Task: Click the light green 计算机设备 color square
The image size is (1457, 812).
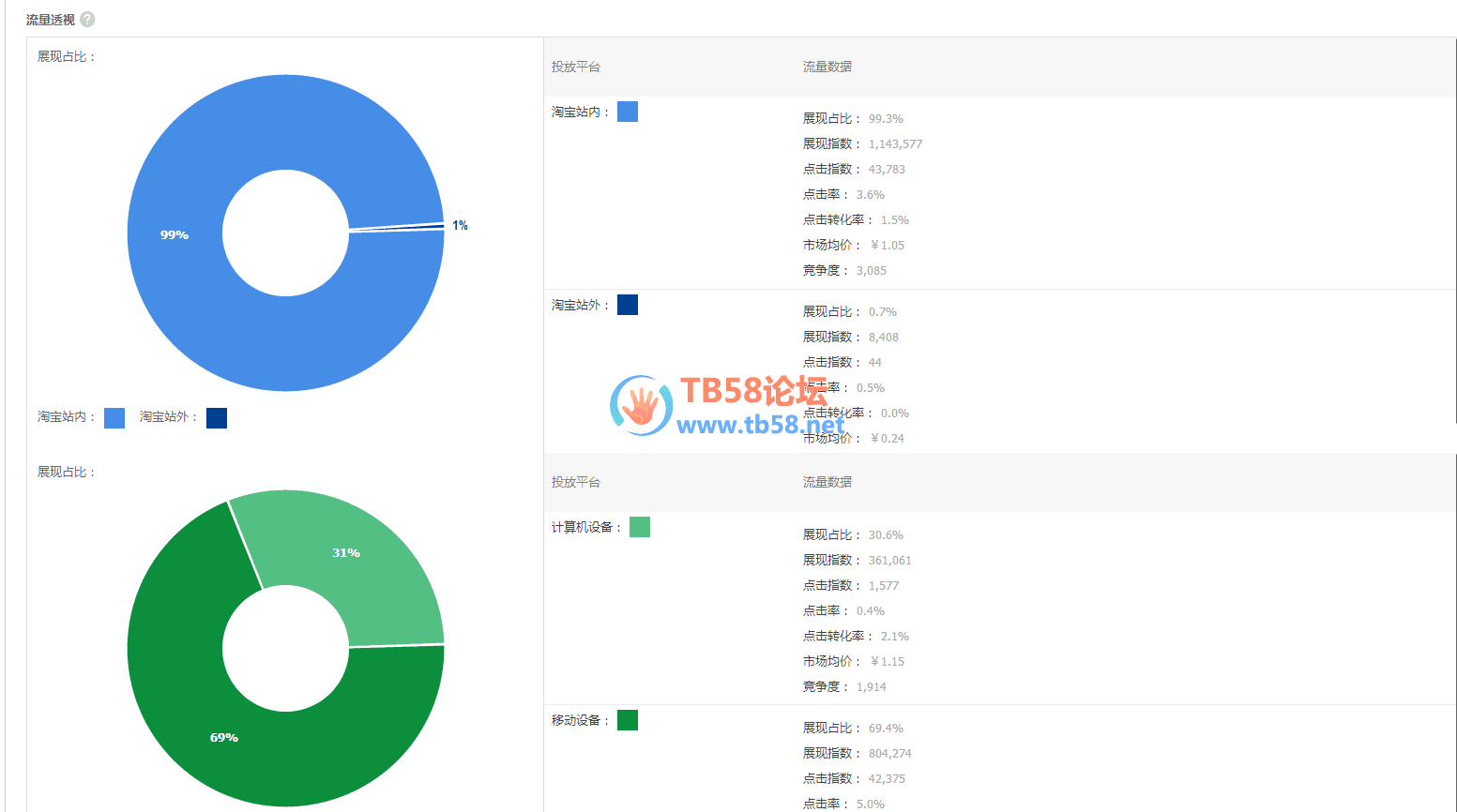Action: 640,527
